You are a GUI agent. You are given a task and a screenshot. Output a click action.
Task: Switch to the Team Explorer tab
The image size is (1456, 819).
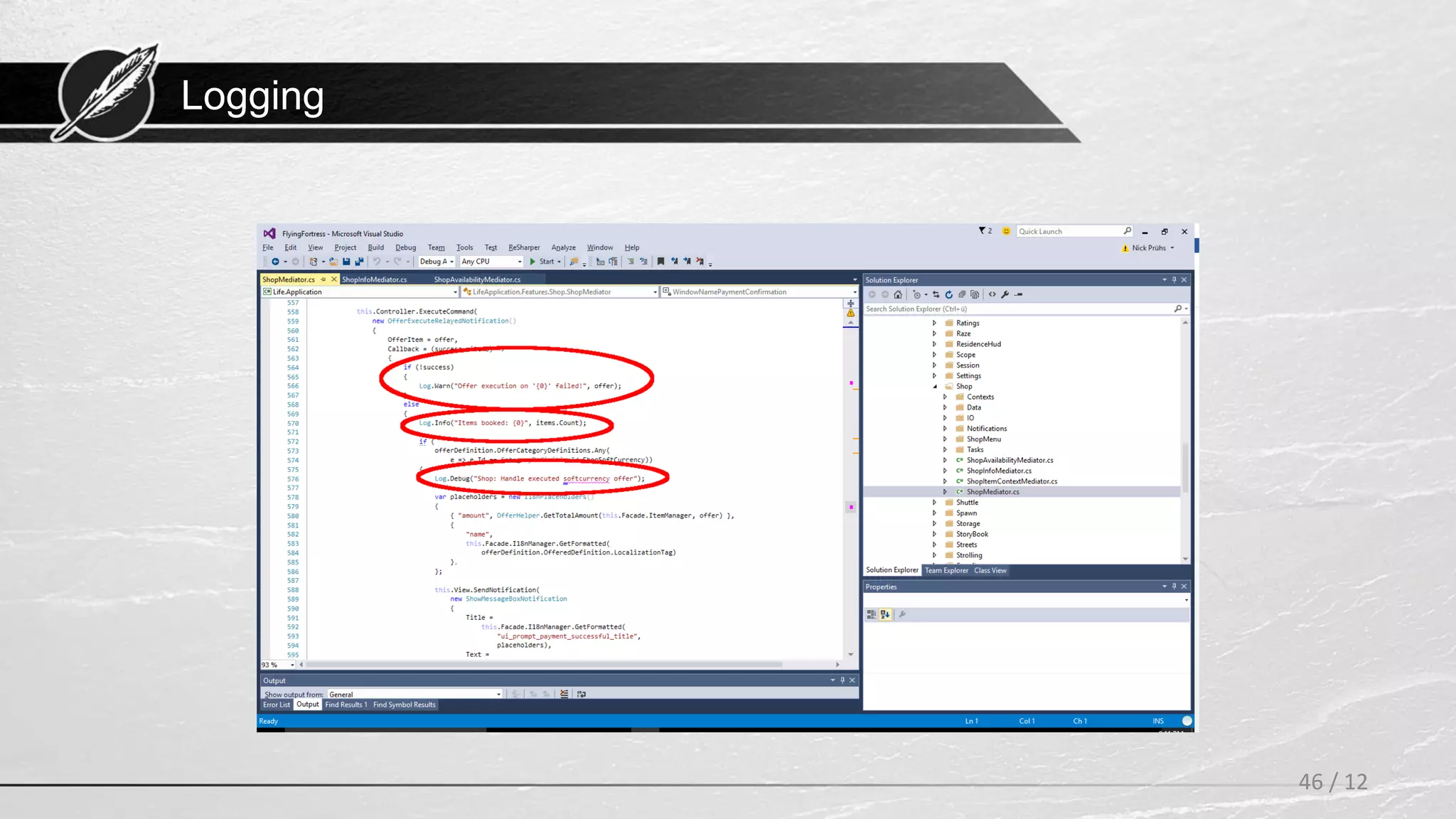tap(946, 570)
